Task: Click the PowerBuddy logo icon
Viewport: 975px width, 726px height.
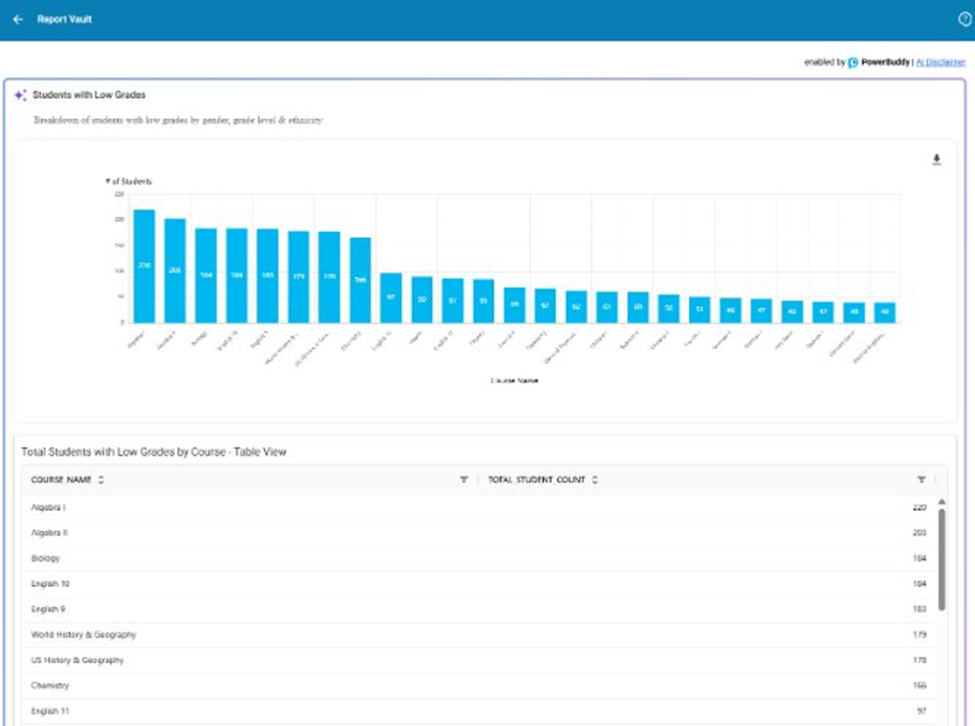Action: click(x=853, y=62)
